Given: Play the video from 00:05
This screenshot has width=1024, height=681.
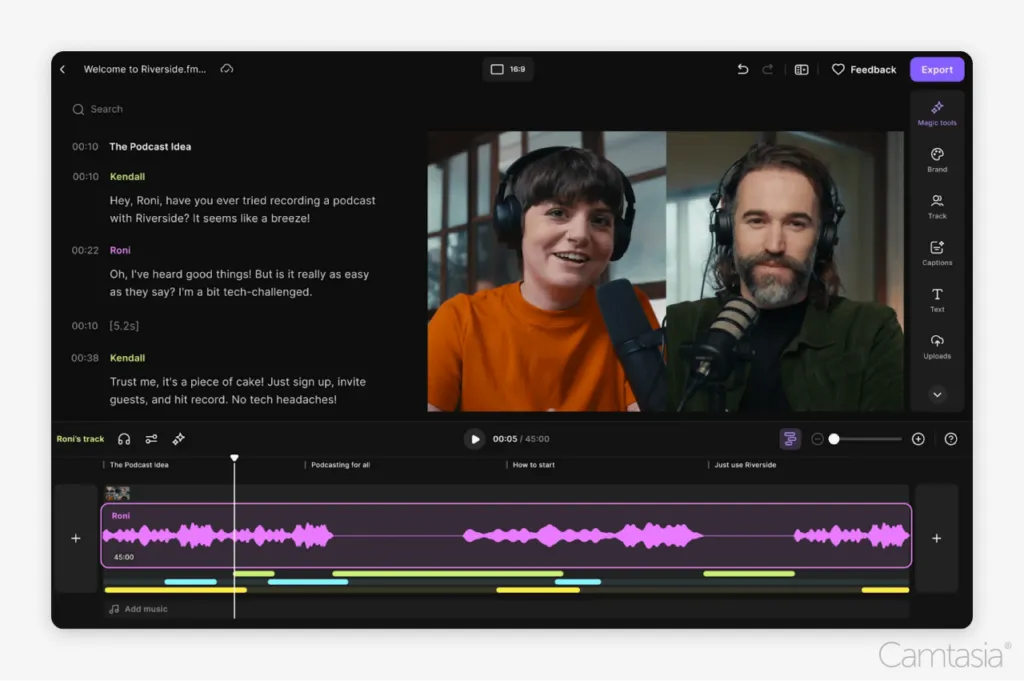Looking at the screenshot, I should coord(475,439).
